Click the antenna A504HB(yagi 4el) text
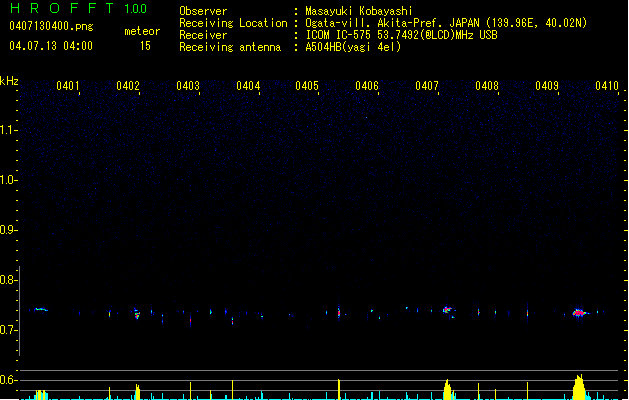This screenshot has width=629, height=400. 353,47
